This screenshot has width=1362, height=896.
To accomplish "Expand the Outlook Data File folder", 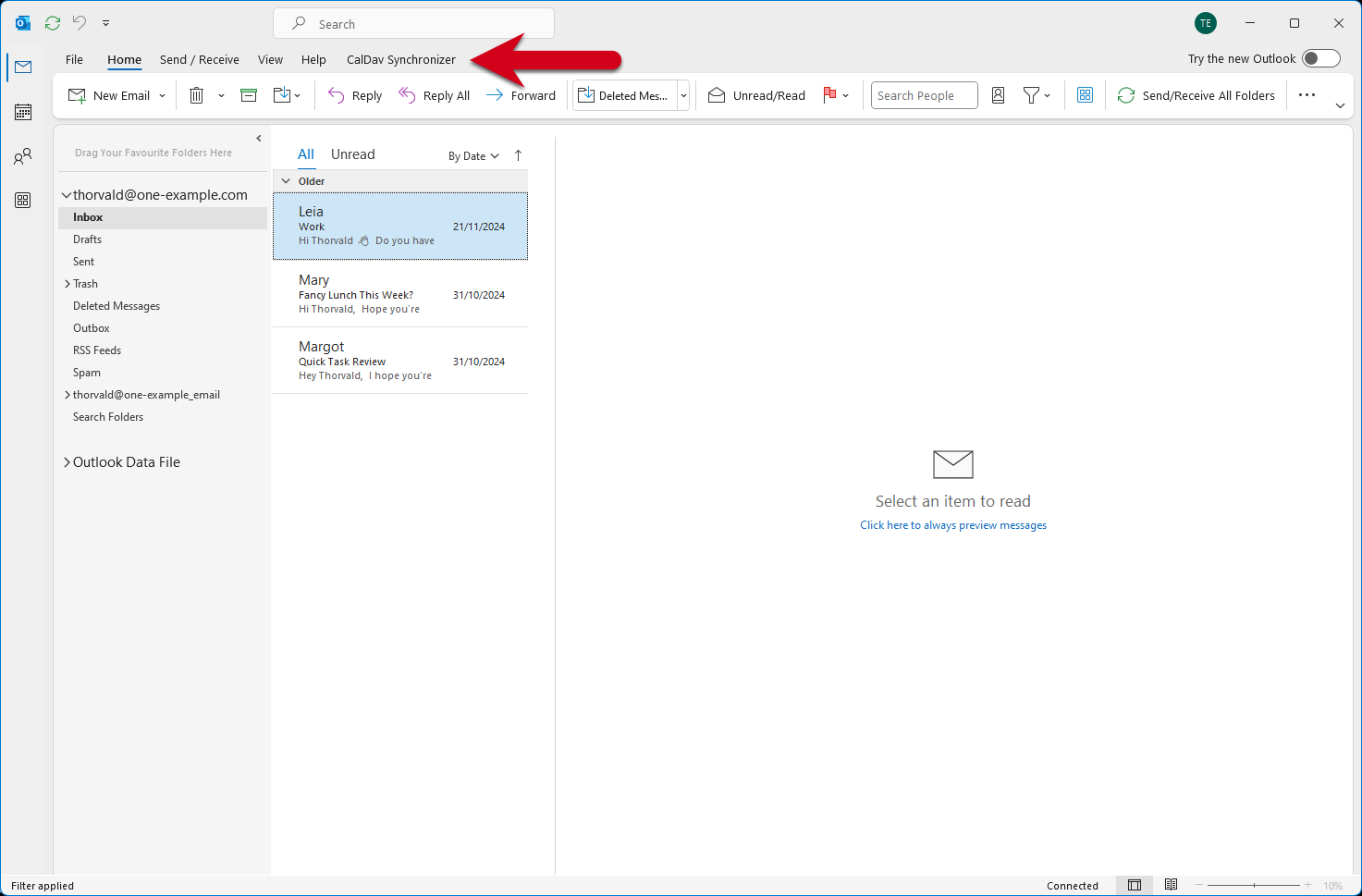I will pyautogui.click(x=66, y=461).
